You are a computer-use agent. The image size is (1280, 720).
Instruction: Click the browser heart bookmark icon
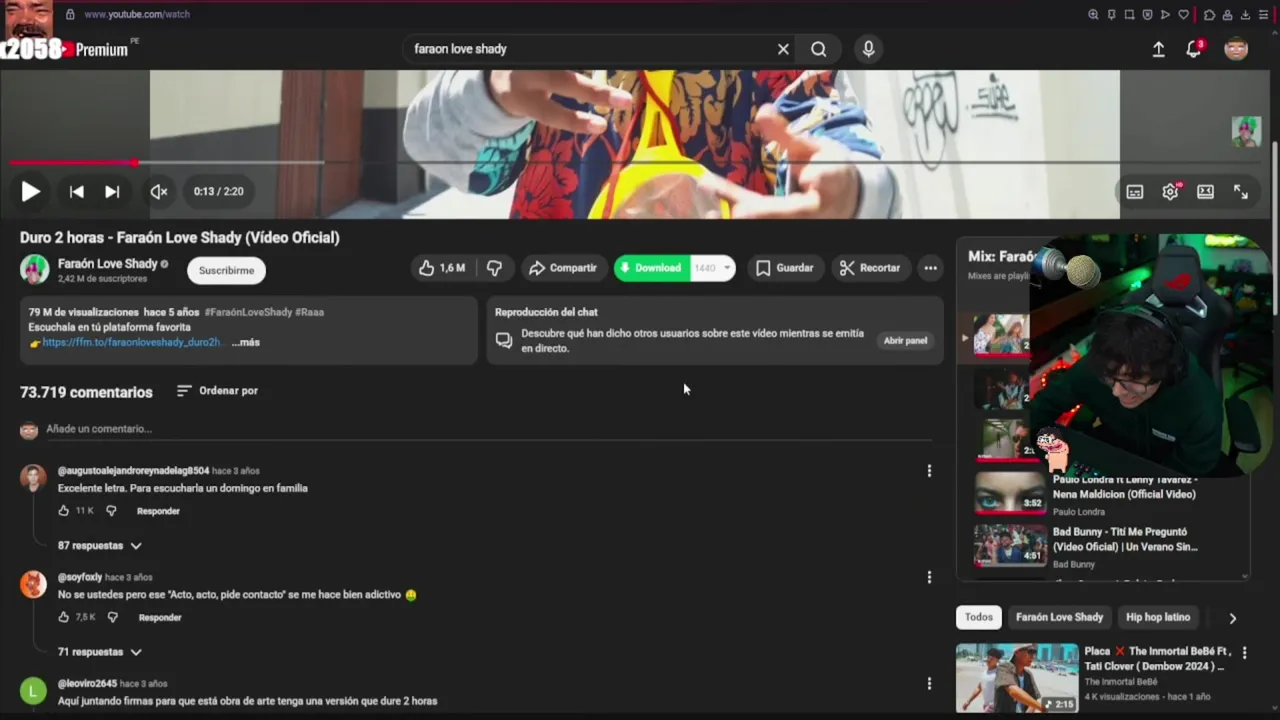coord(1184,15)
